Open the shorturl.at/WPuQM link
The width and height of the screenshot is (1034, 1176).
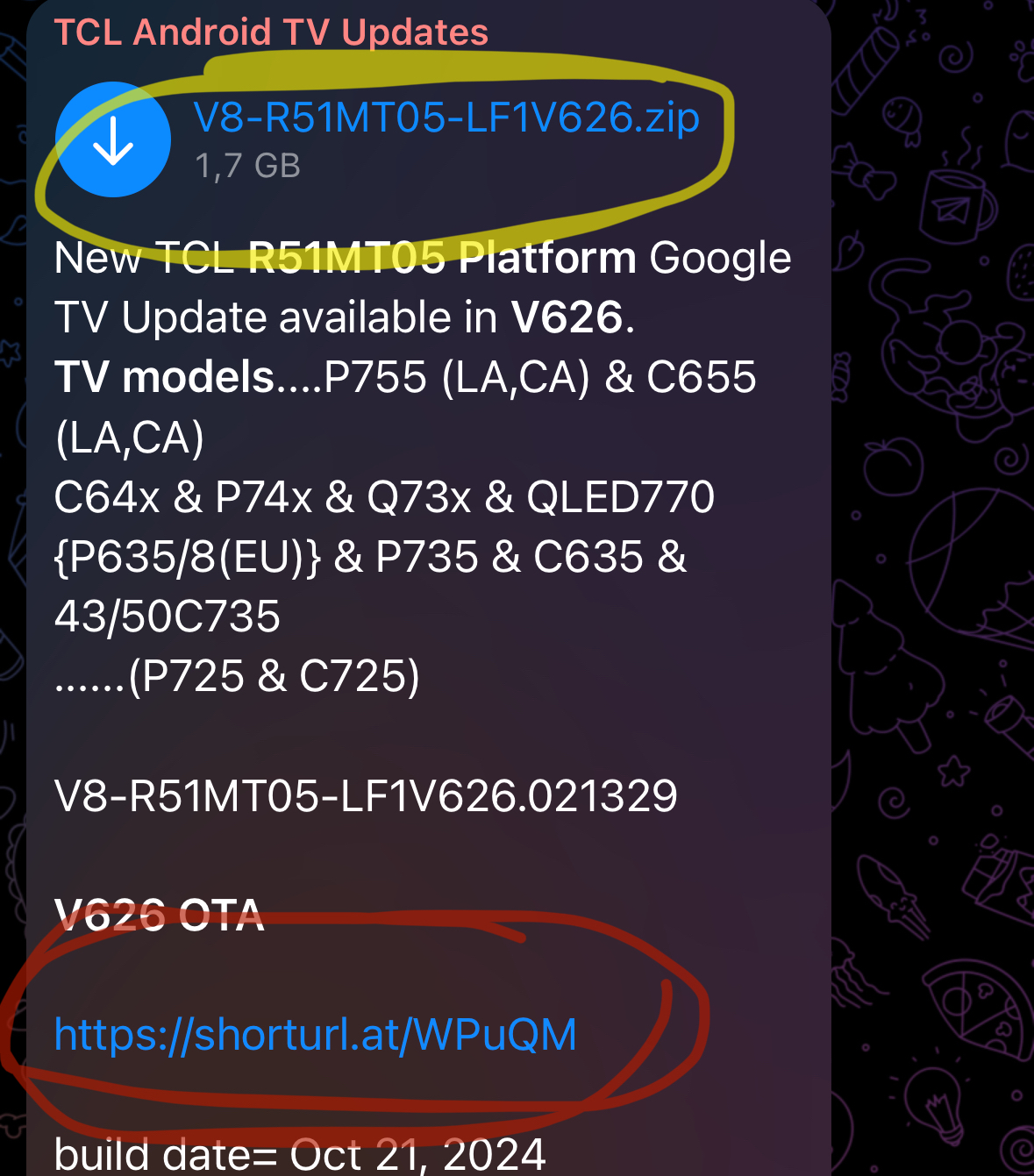[x=316, y=1034]
